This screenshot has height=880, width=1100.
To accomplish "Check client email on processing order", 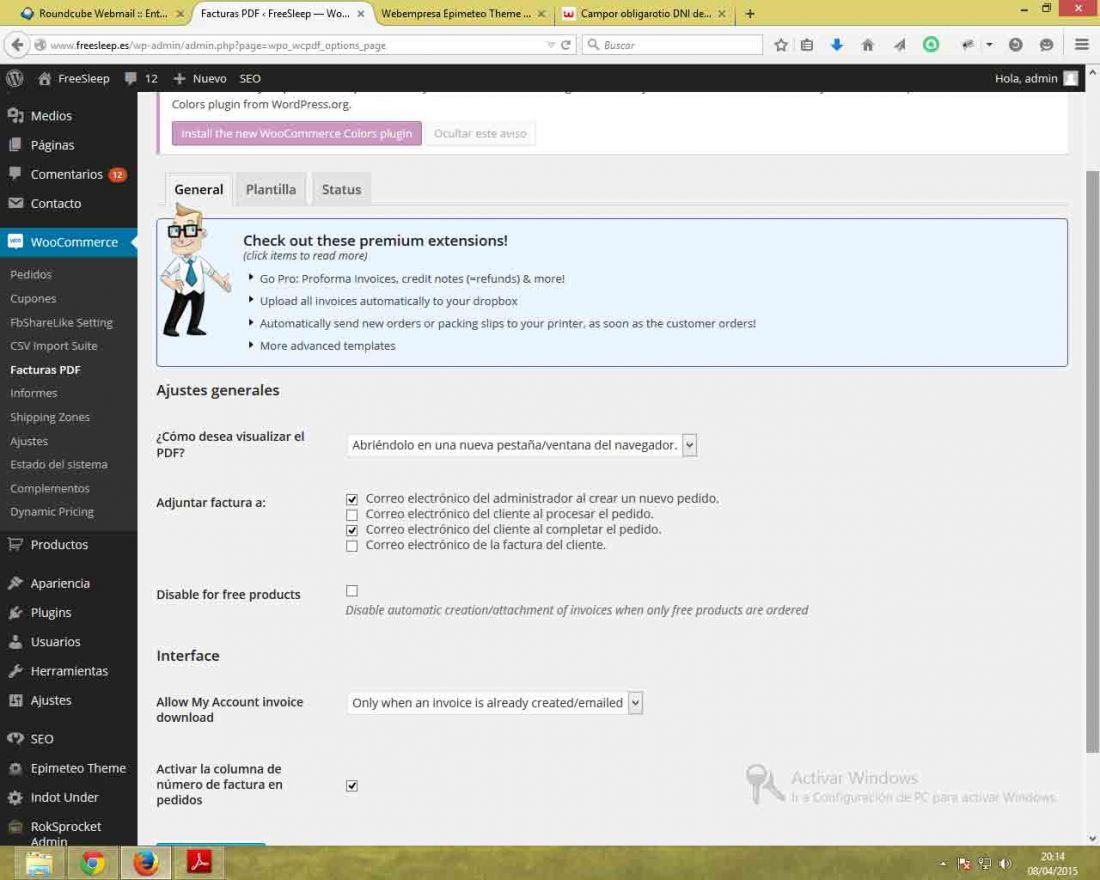I will point(352,515).
